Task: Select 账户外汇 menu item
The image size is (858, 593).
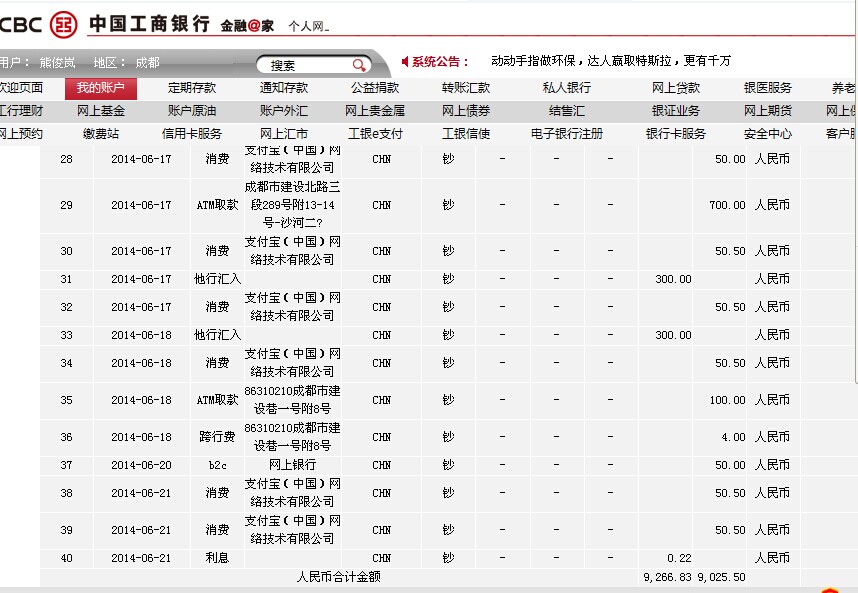Action: pos(283,111)
